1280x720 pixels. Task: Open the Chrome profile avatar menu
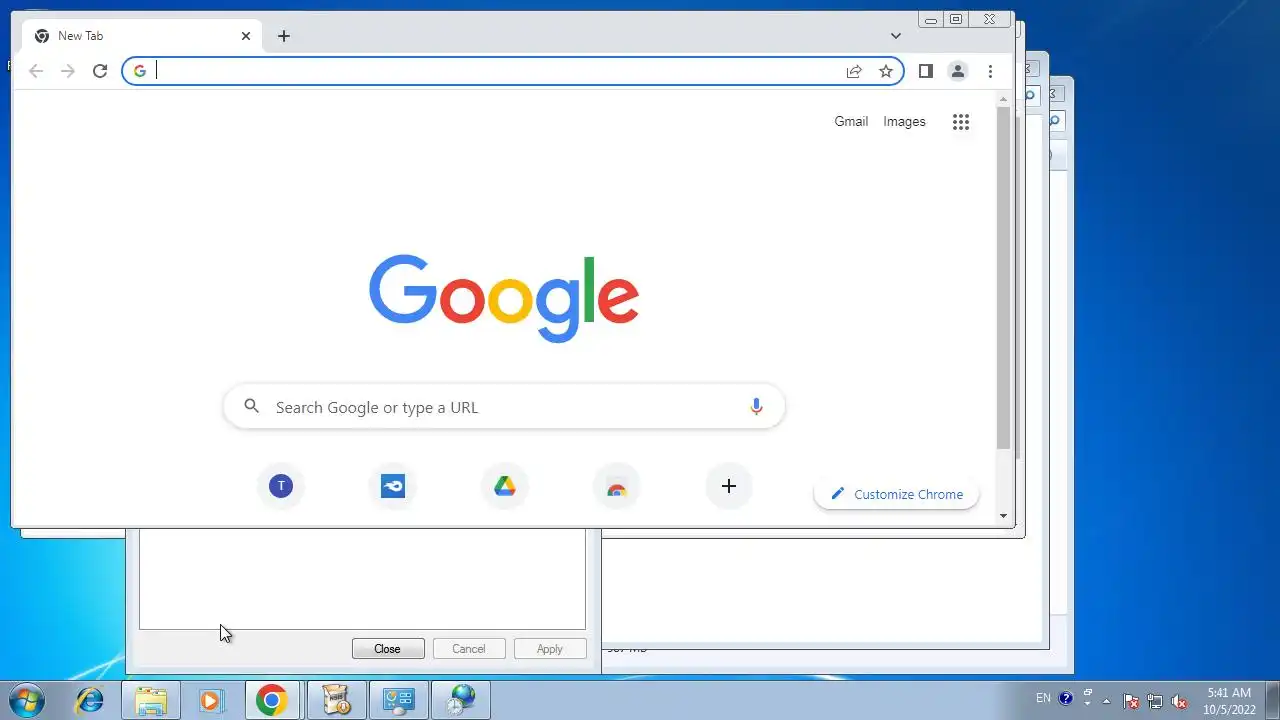click(958, 71)
